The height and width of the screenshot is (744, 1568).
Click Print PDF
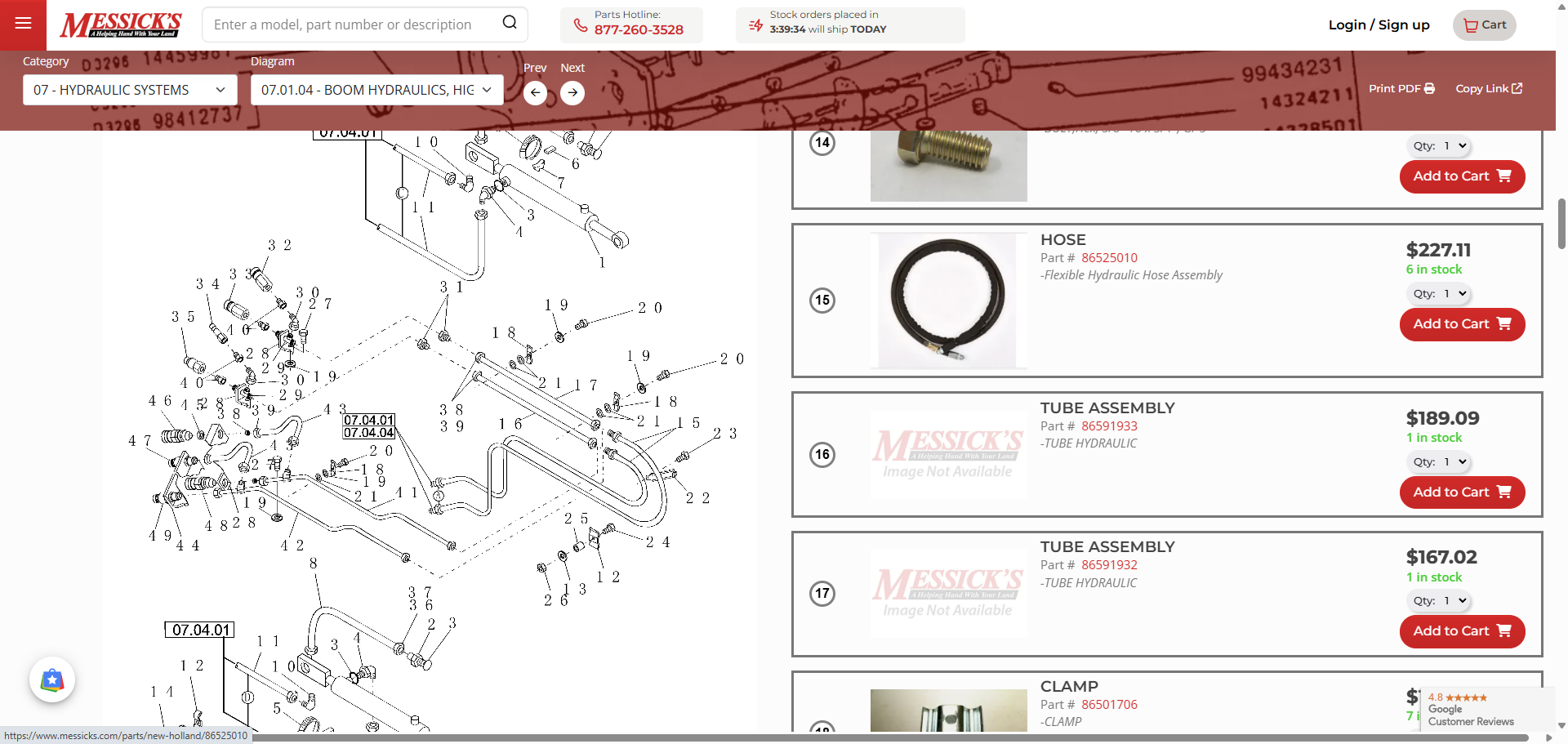pos(1401,88)
